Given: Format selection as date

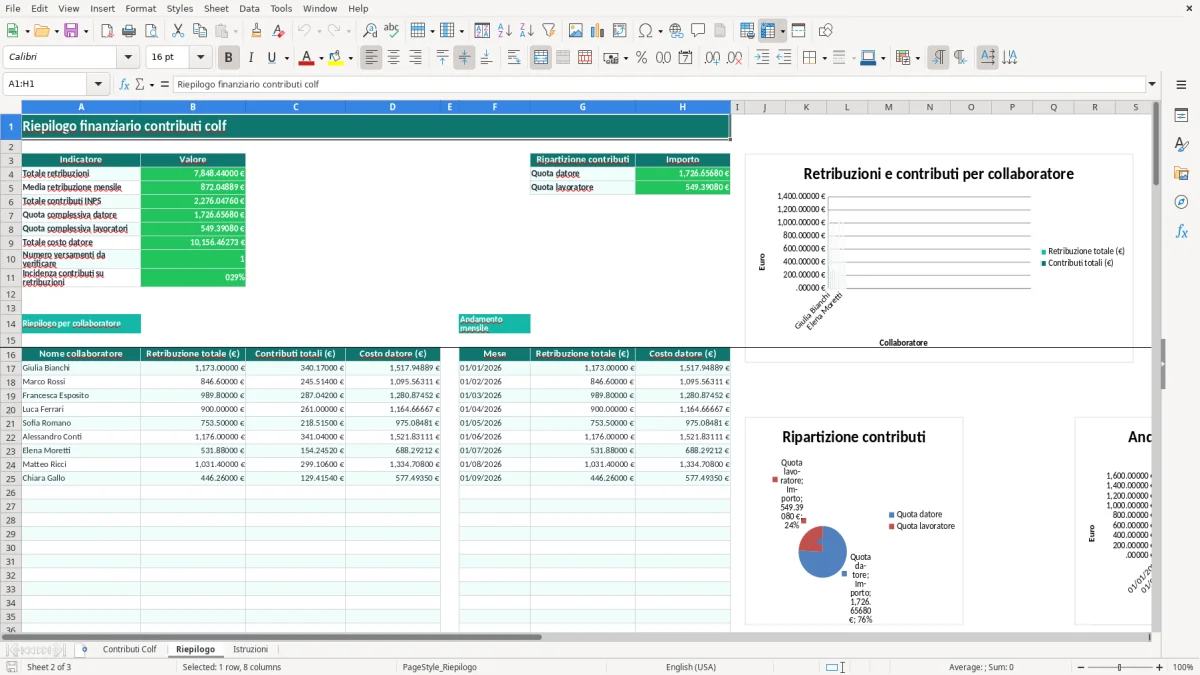Looking at the screenshot, I should pos(685,58).
